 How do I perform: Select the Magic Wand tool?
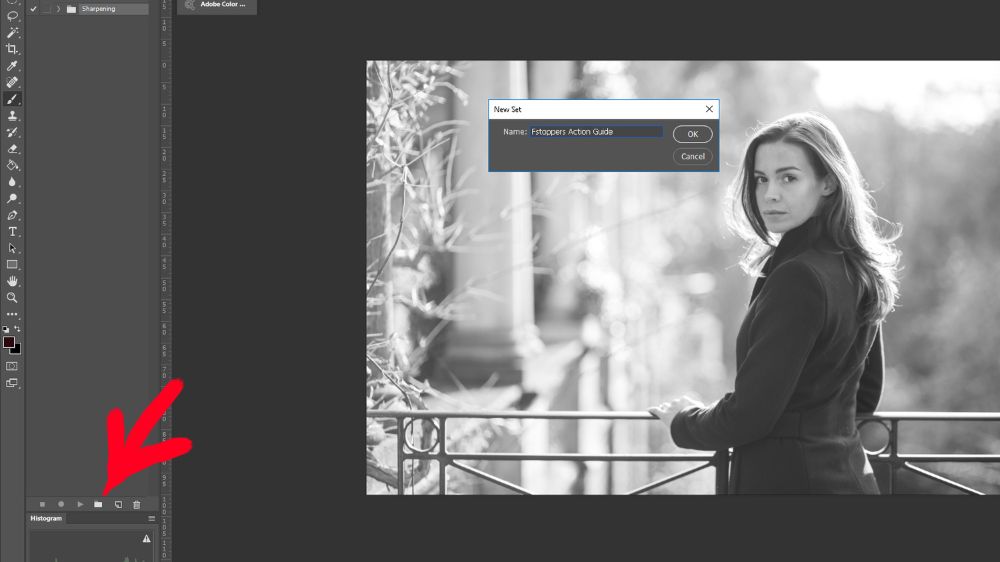point(12,33)
